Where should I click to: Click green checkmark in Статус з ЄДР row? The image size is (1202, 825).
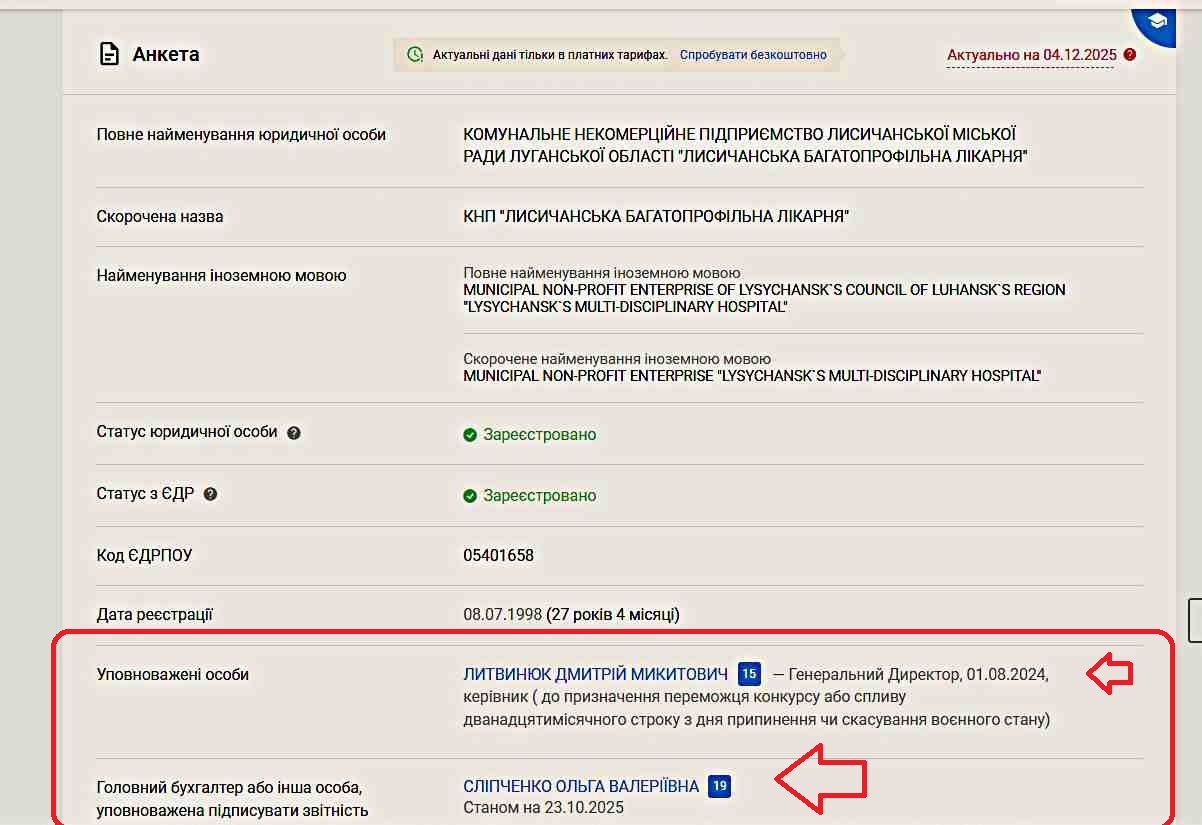coord(470,496)
